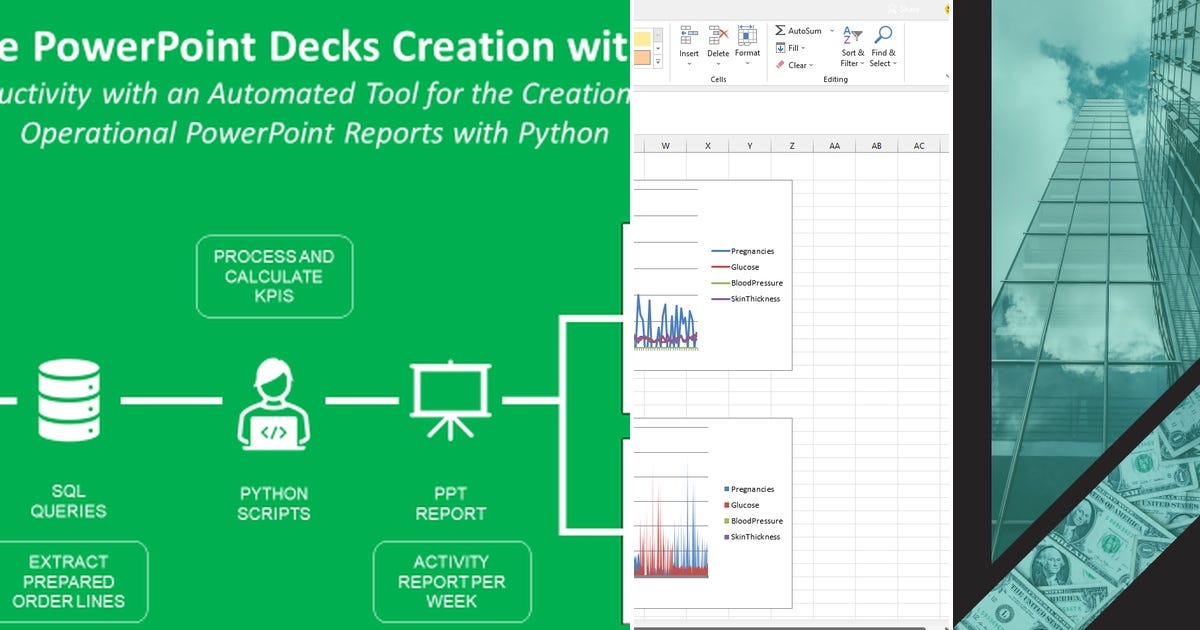1200x630 pixels.
Task: Select the Clear eraser icon
Action: [x=780, y=65]
